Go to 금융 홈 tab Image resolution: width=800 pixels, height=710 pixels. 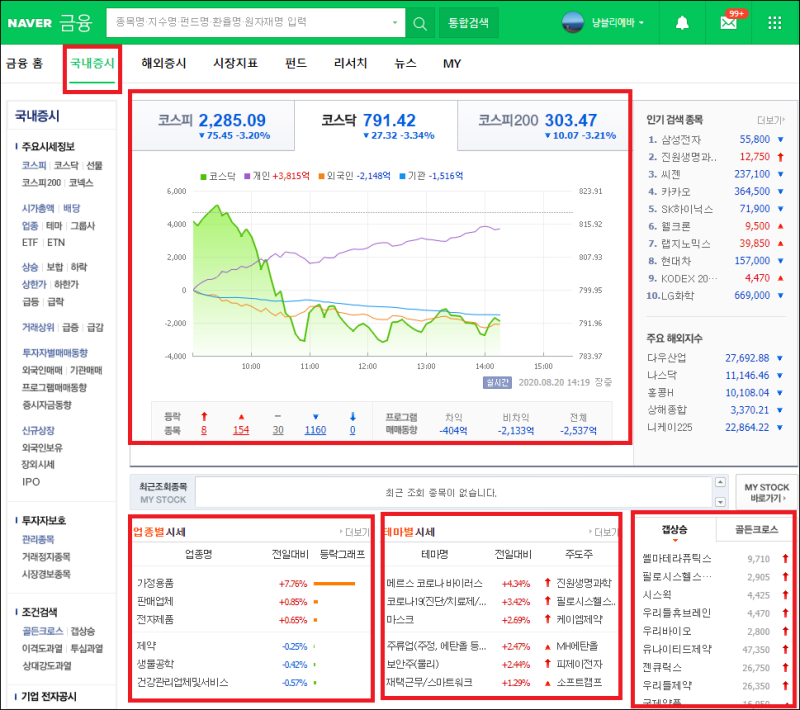click(x=24, y=63)
